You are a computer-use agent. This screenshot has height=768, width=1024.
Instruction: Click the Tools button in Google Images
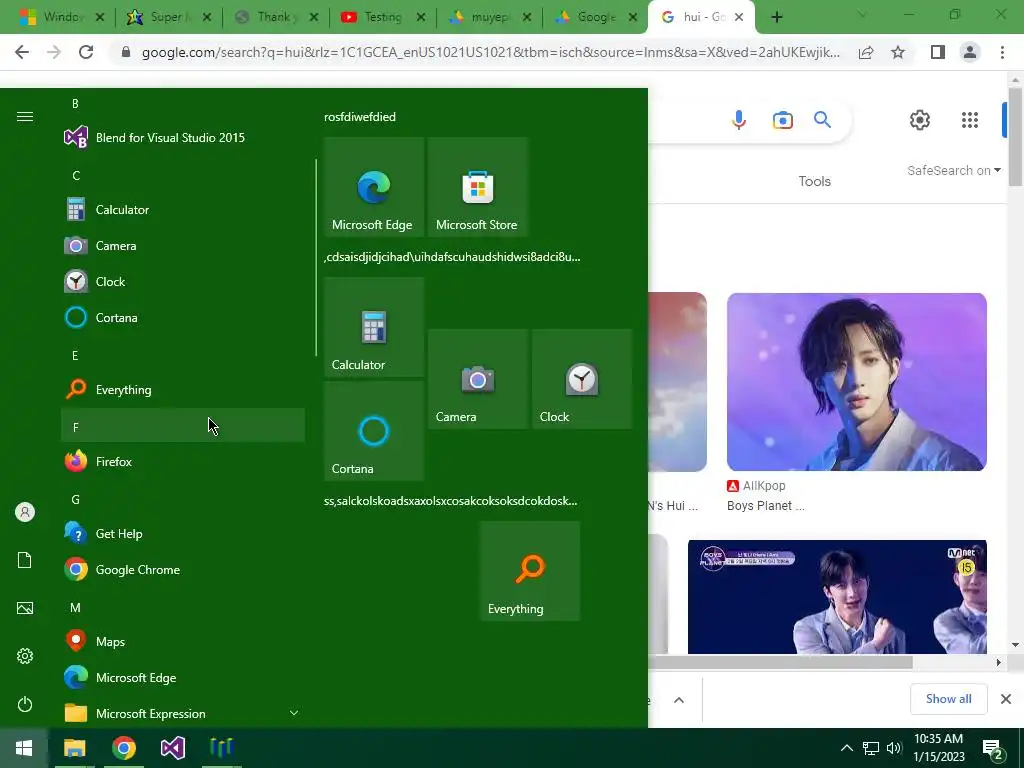[814, 182]
